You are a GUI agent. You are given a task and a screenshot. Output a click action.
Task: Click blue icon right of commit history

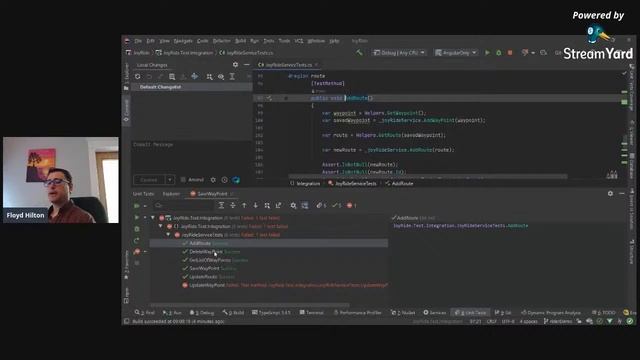pyautogui.click(x=236, y=180)
